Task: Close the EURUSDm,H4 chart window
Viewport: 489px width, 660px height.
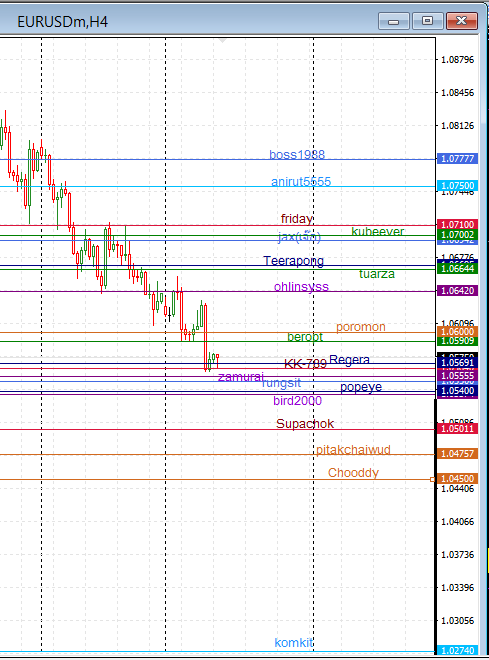Action: pyautogui.click(x=461, y=21)
